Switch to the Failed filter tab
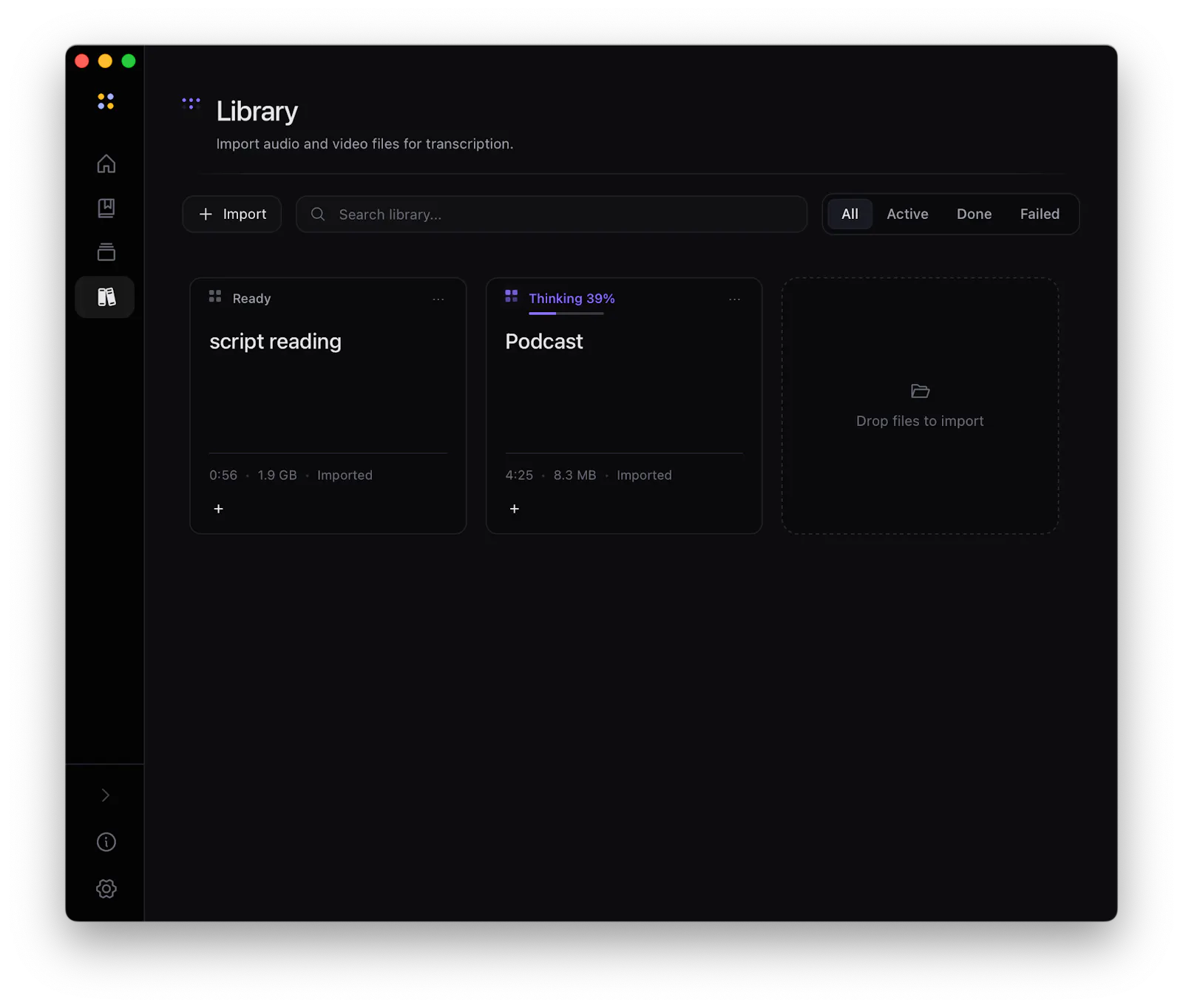Image resolution: width=1183 pixels, height=1008 pixels. (1040, 214)
